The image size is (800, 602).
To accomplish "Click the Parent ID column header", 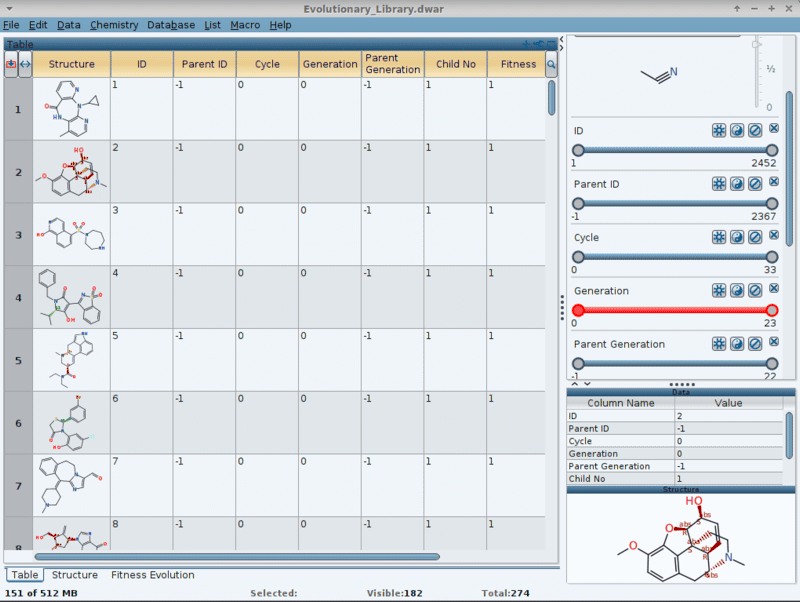I will point(204,64).
